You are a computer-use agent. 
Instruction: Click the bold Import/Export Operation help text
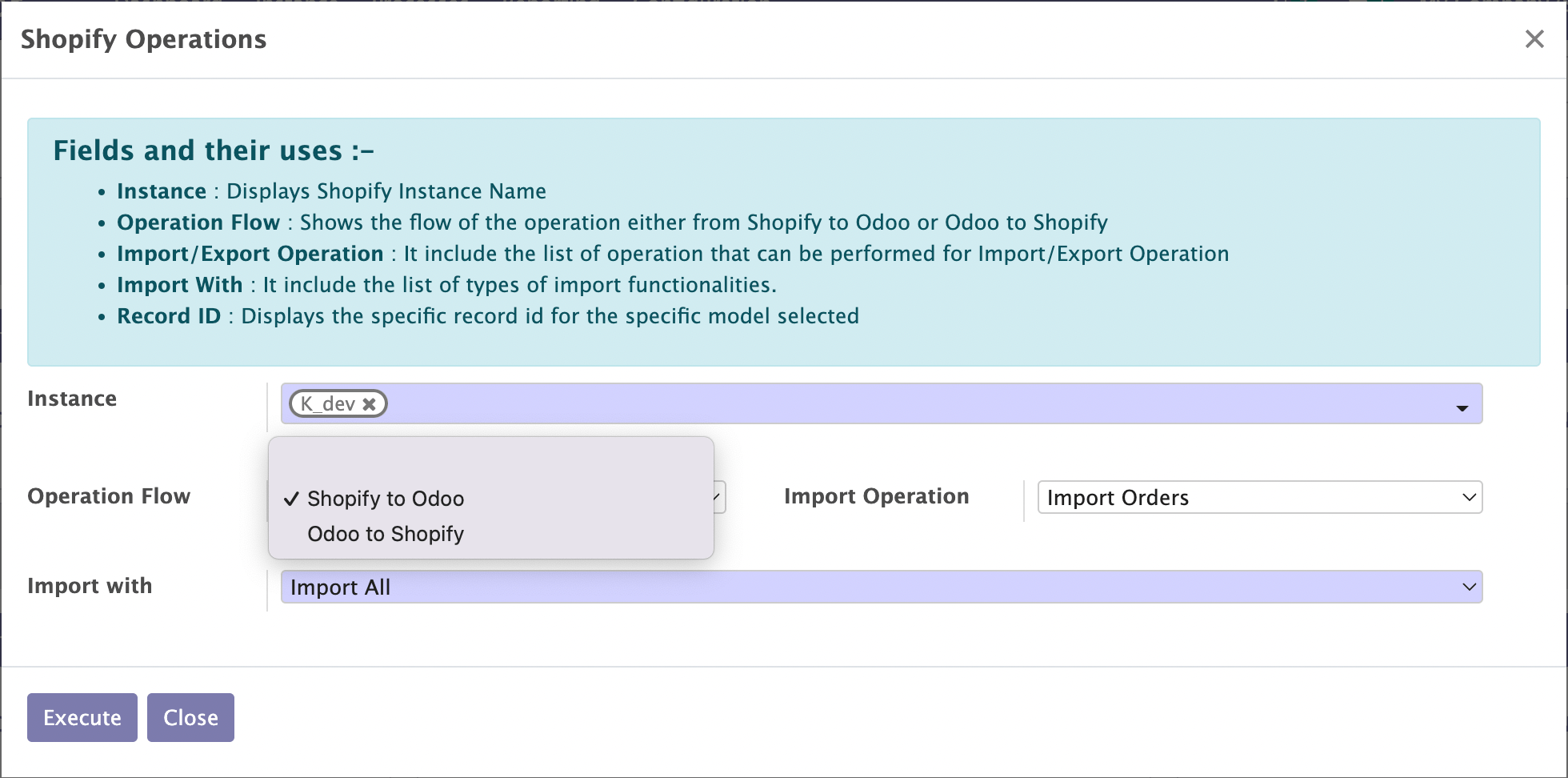click(x=250, y=254)
